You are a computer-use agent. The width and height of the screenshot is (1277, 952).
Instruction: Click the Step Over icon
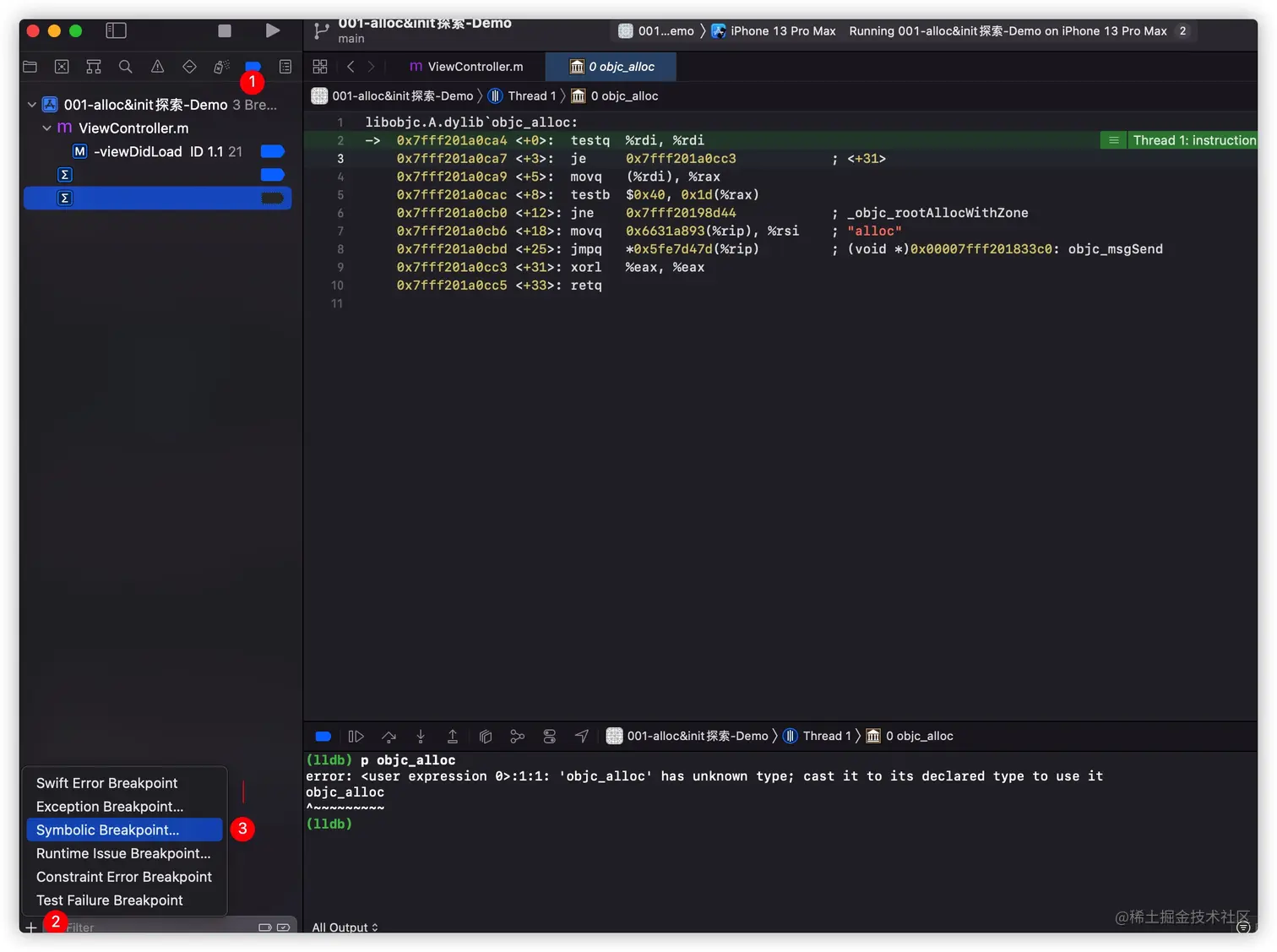[389, 737]
